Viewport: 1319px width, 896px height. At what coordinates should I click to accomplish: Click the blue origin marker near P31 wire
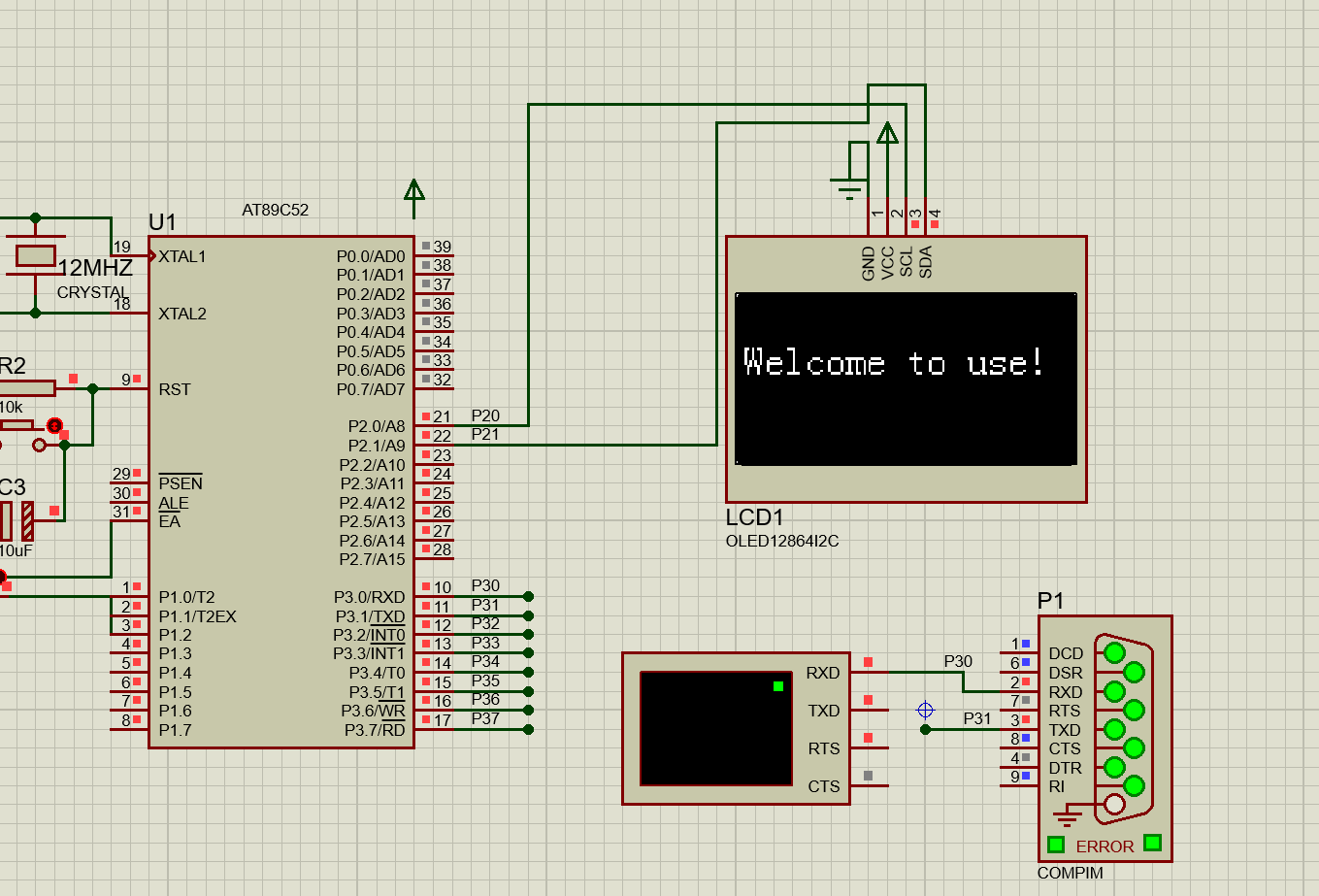click(x=925, y=711)
